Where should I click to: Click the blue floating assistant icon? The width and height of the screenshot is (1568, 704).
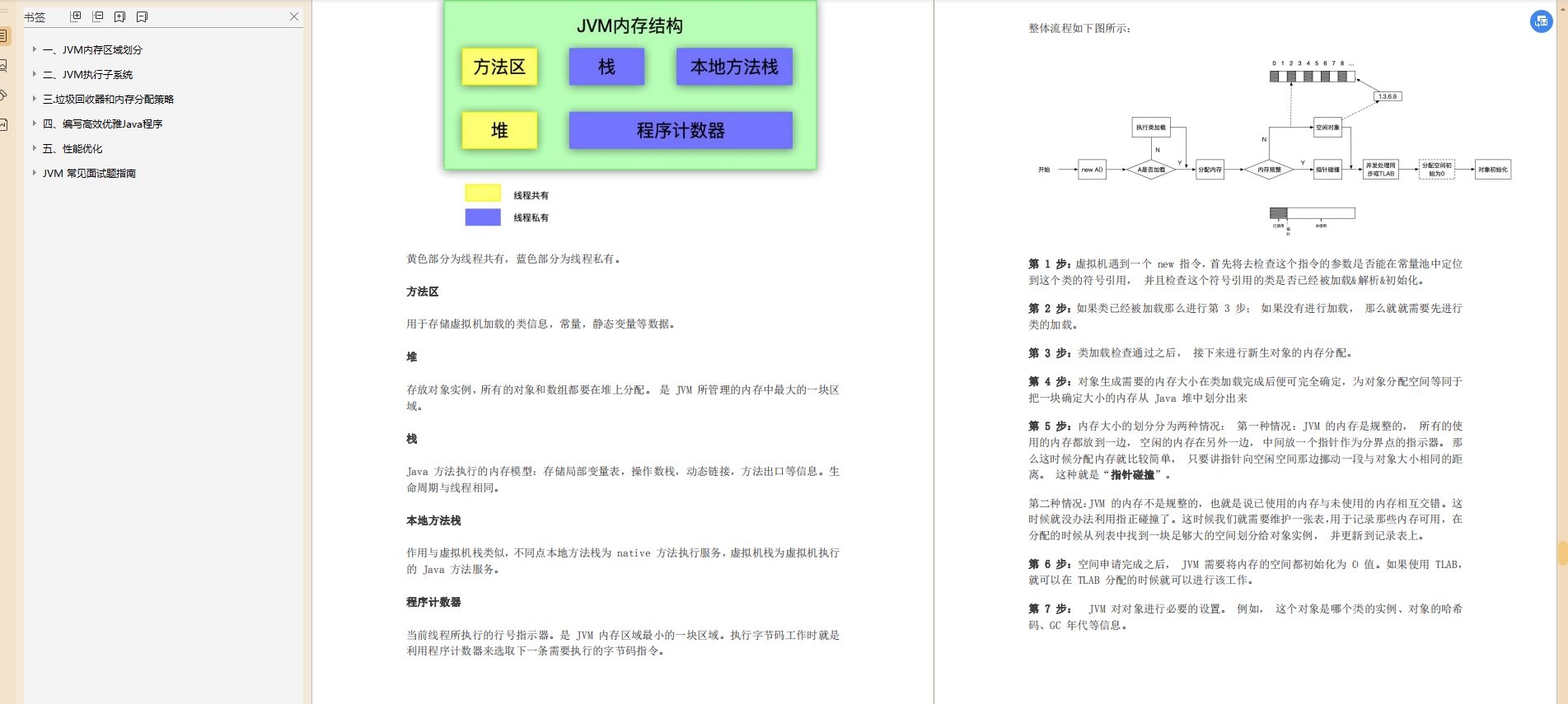coord(1541,21)
